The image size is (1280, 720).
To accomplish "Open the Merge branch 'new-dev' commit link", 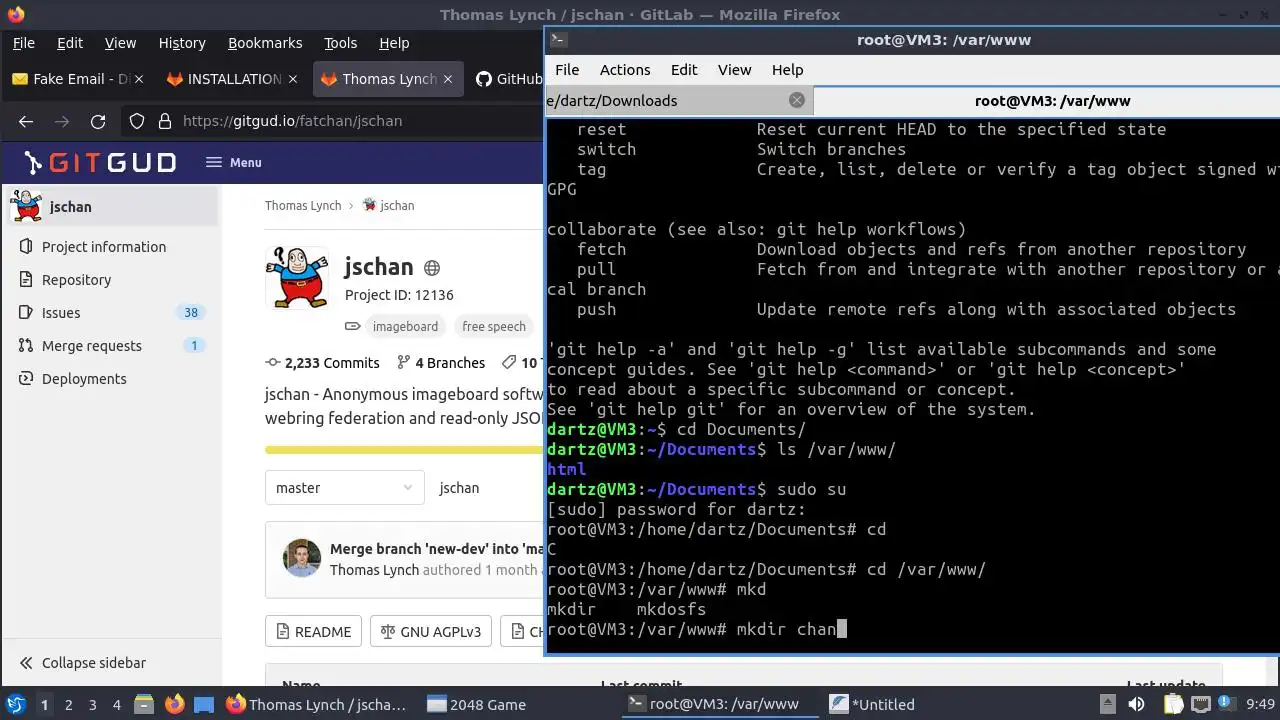I will tap(437, 549).
